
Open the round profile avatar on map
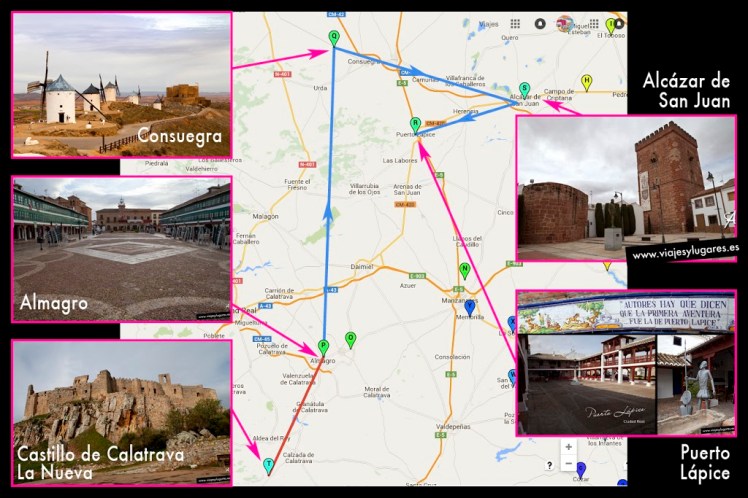click(x=565, y=22)
